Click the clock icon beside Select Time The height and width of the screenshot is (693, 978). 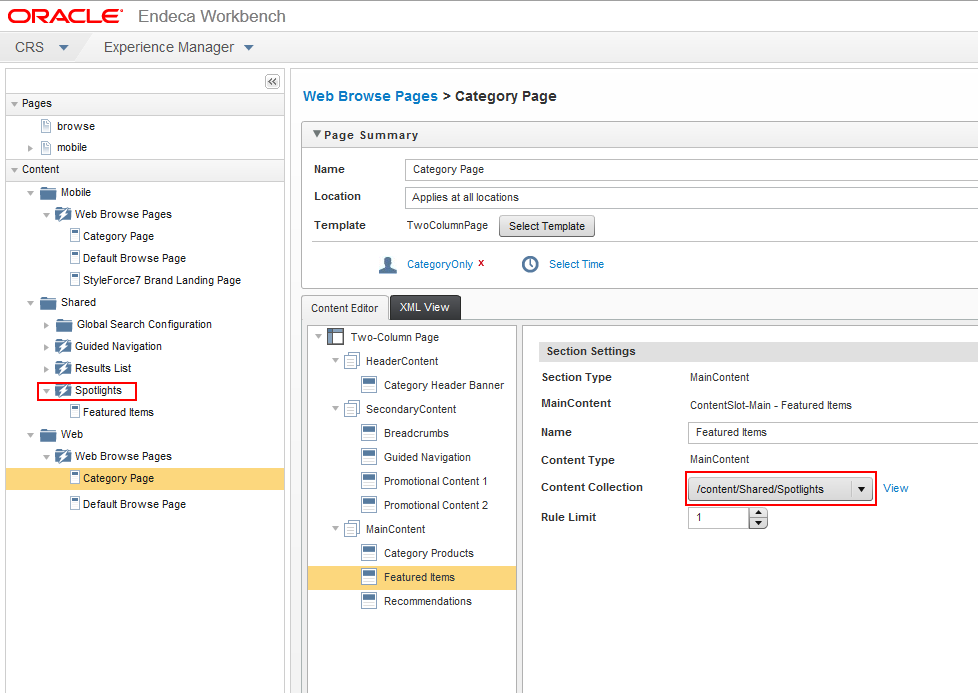530,264
